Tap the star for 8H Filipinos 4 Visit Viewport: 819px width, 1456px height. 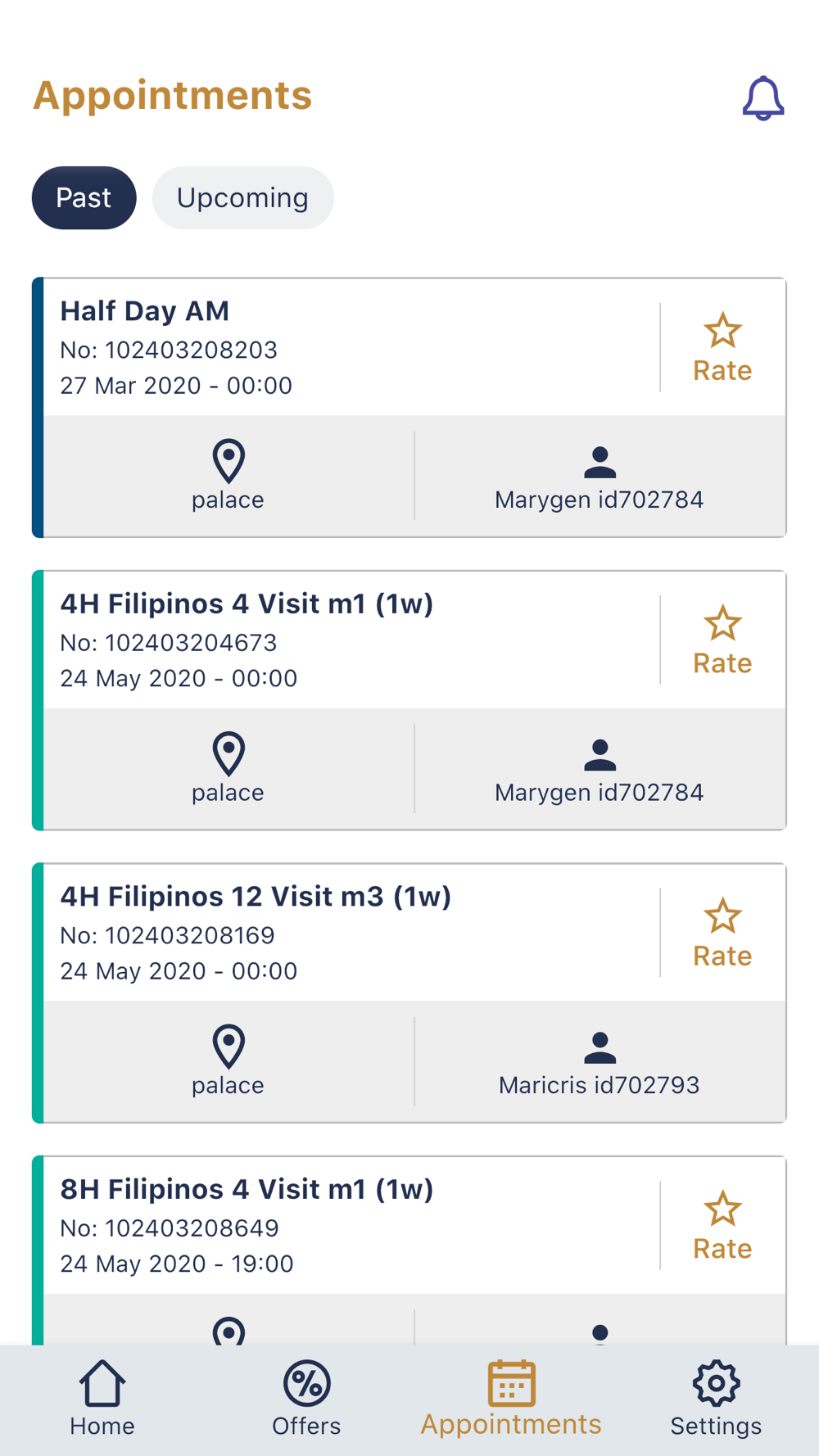[x=722, y=1209]
